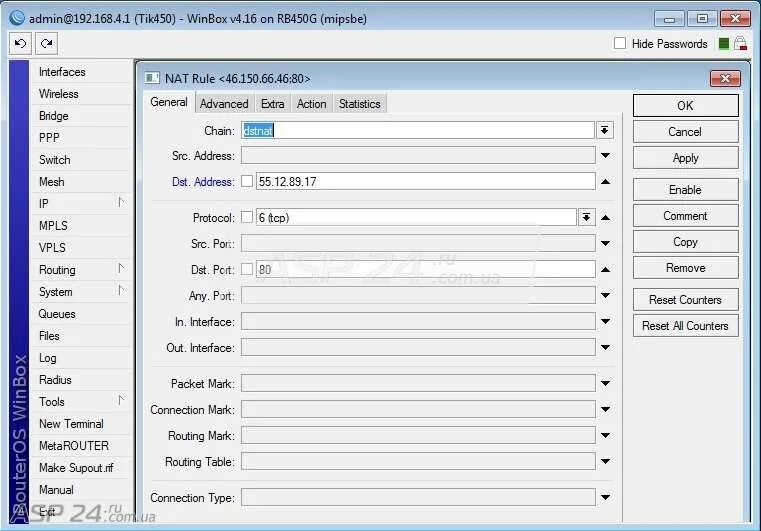Screen dimensions: 761x531
Task: Switch to the Statistics tab
Action: [360, 104]
